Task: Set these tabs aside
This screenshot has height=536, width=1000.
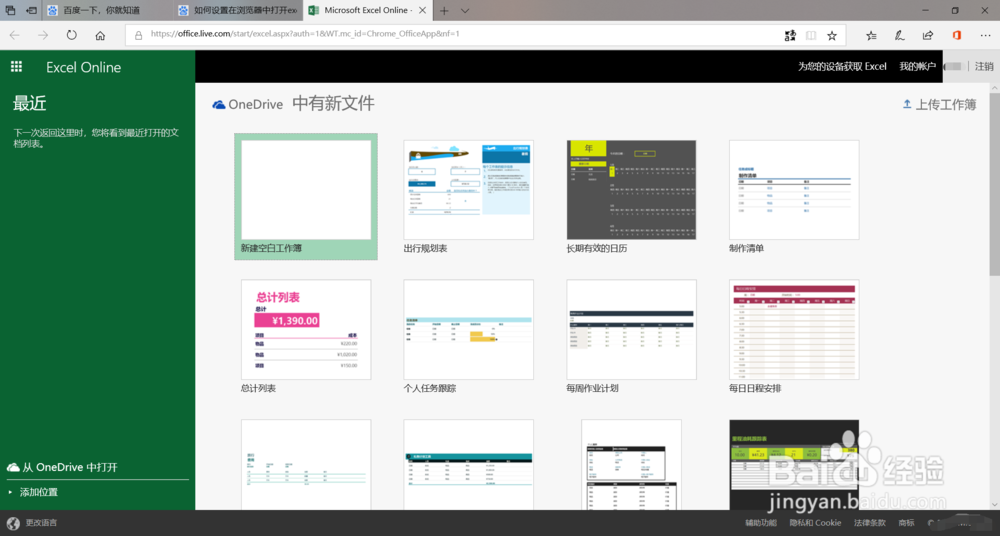Action: click(x=31, y=10)
